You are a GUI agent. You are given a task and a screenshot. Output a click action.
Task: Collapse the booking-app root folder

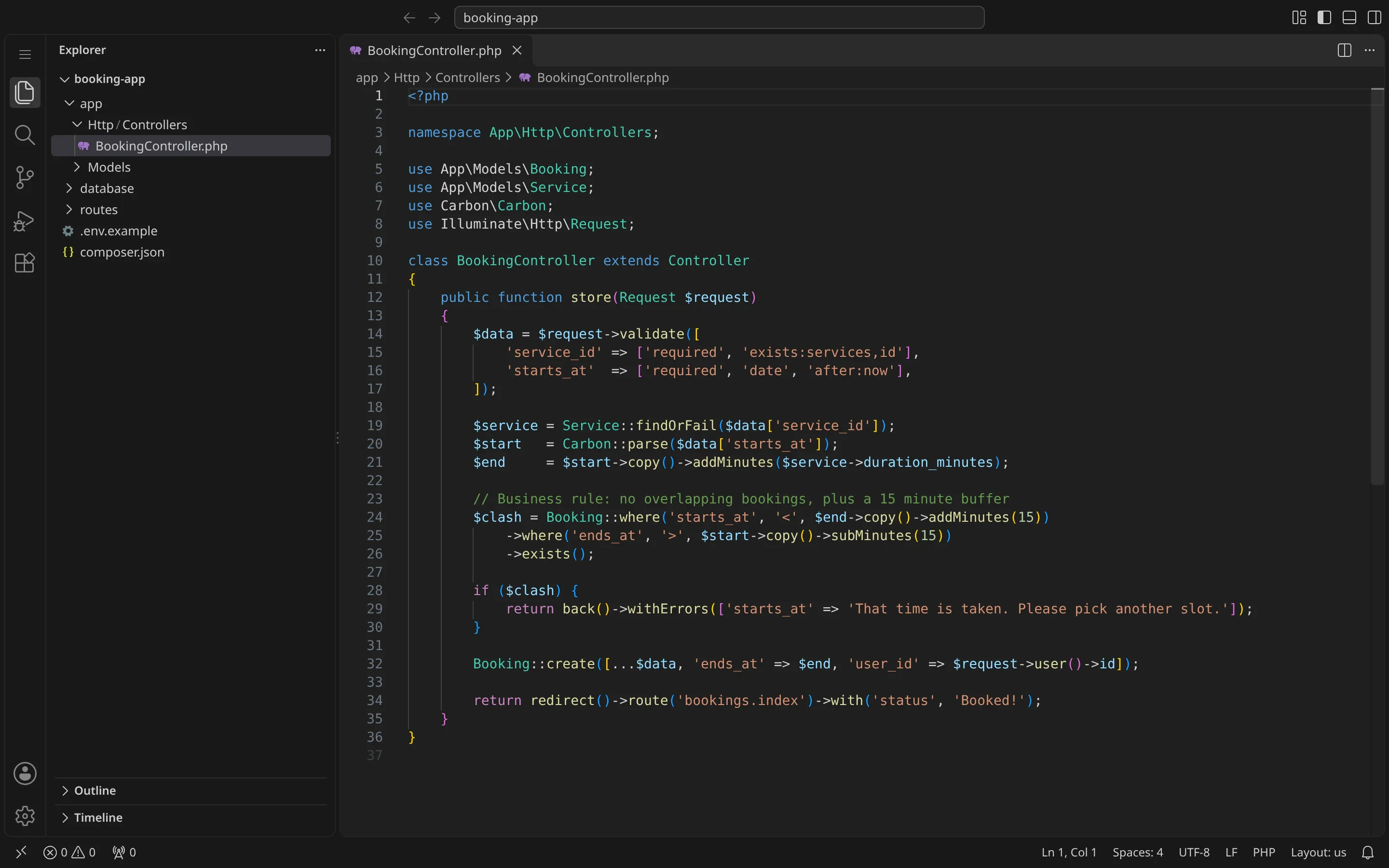tap(64, 79)
